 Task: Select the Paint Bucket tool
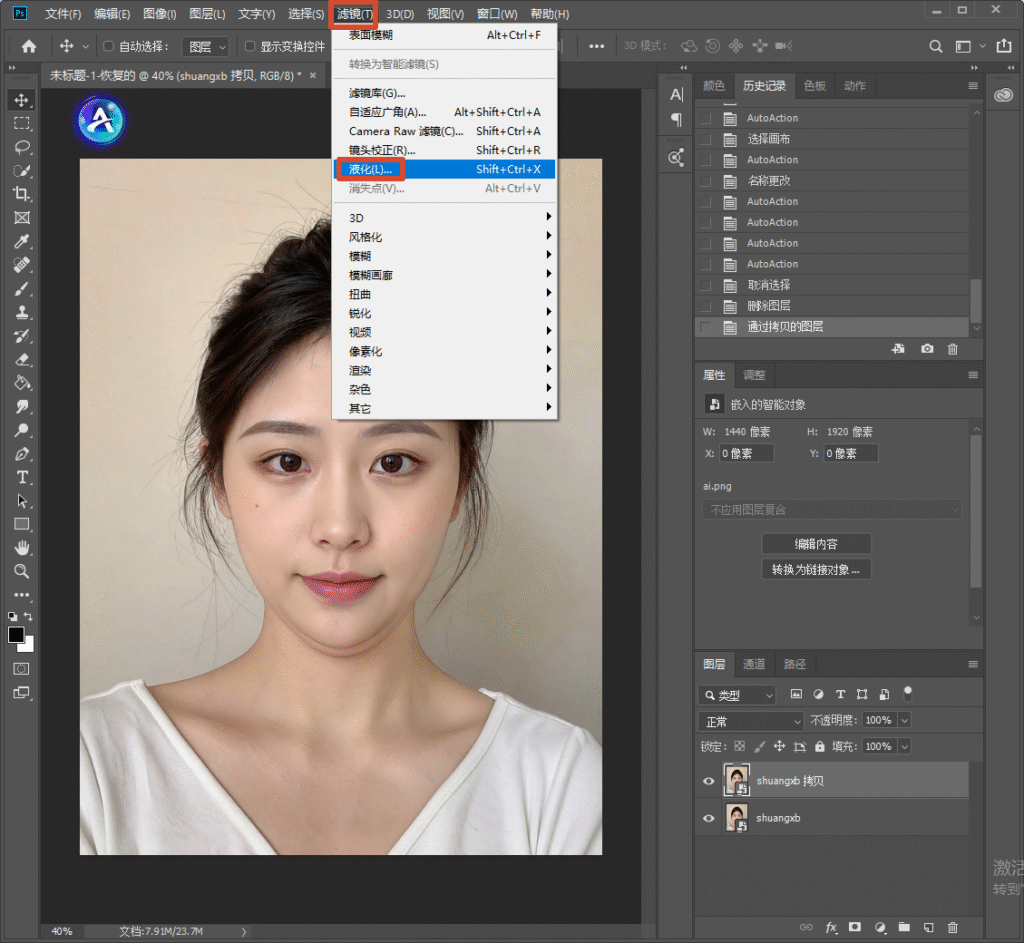pos(22,383)
